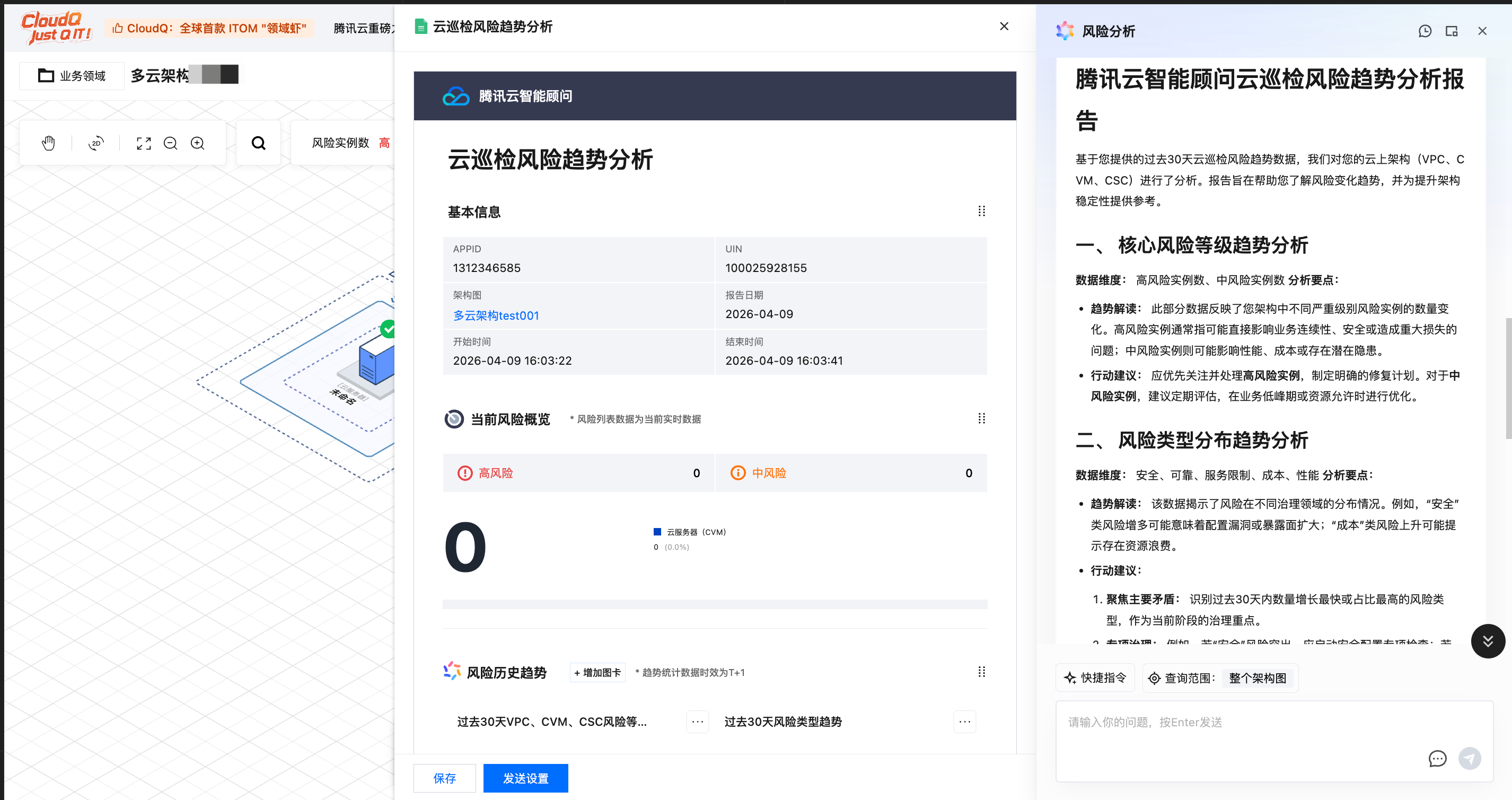The image size is (1512, 800).
Task: Open the 查询范围 scope selector 整个架构图
Action: pyautogui.click(x=1258, y=678)
